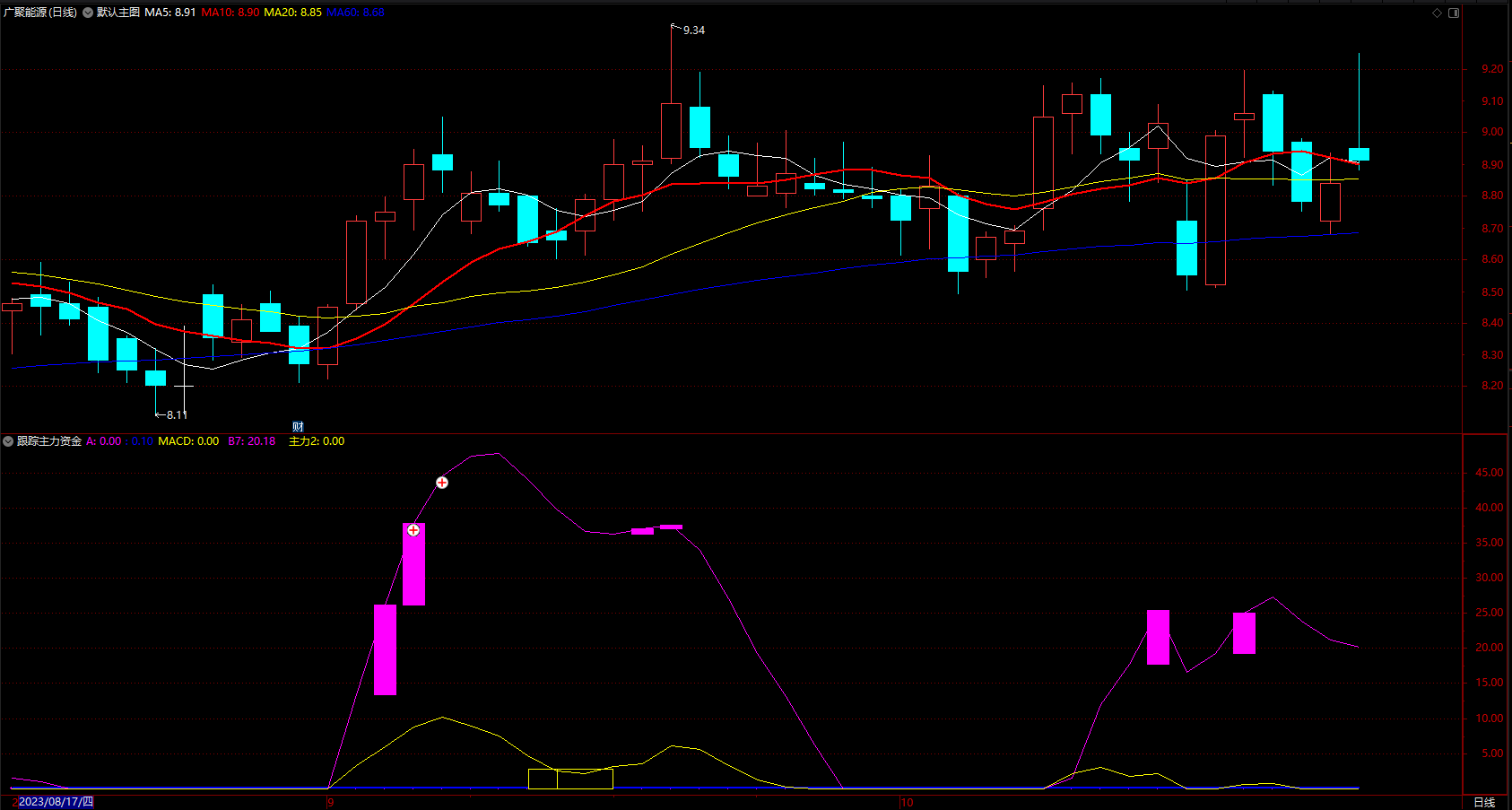
Task: Click the MACD: 0.00 indicator value
Action: tap(188, 441)
